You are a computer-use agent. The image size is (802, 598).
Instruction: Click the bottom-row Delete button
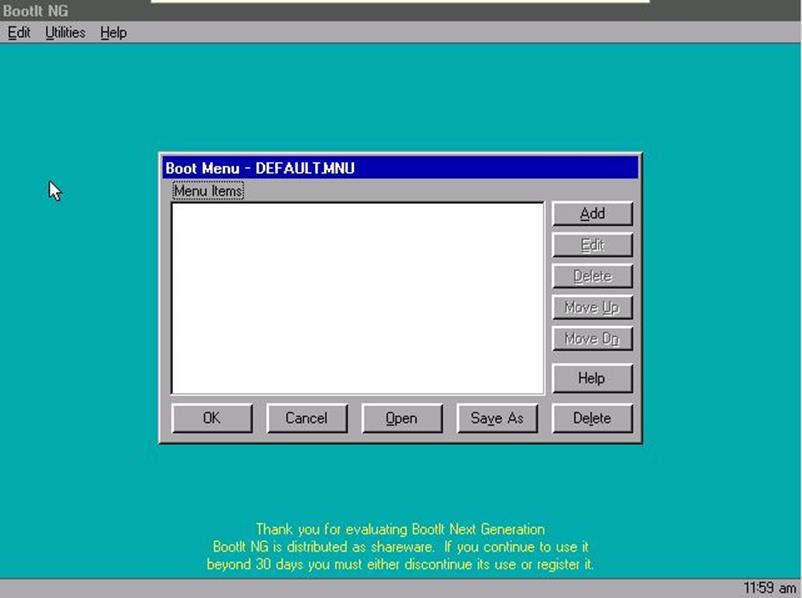click(592, 418)
